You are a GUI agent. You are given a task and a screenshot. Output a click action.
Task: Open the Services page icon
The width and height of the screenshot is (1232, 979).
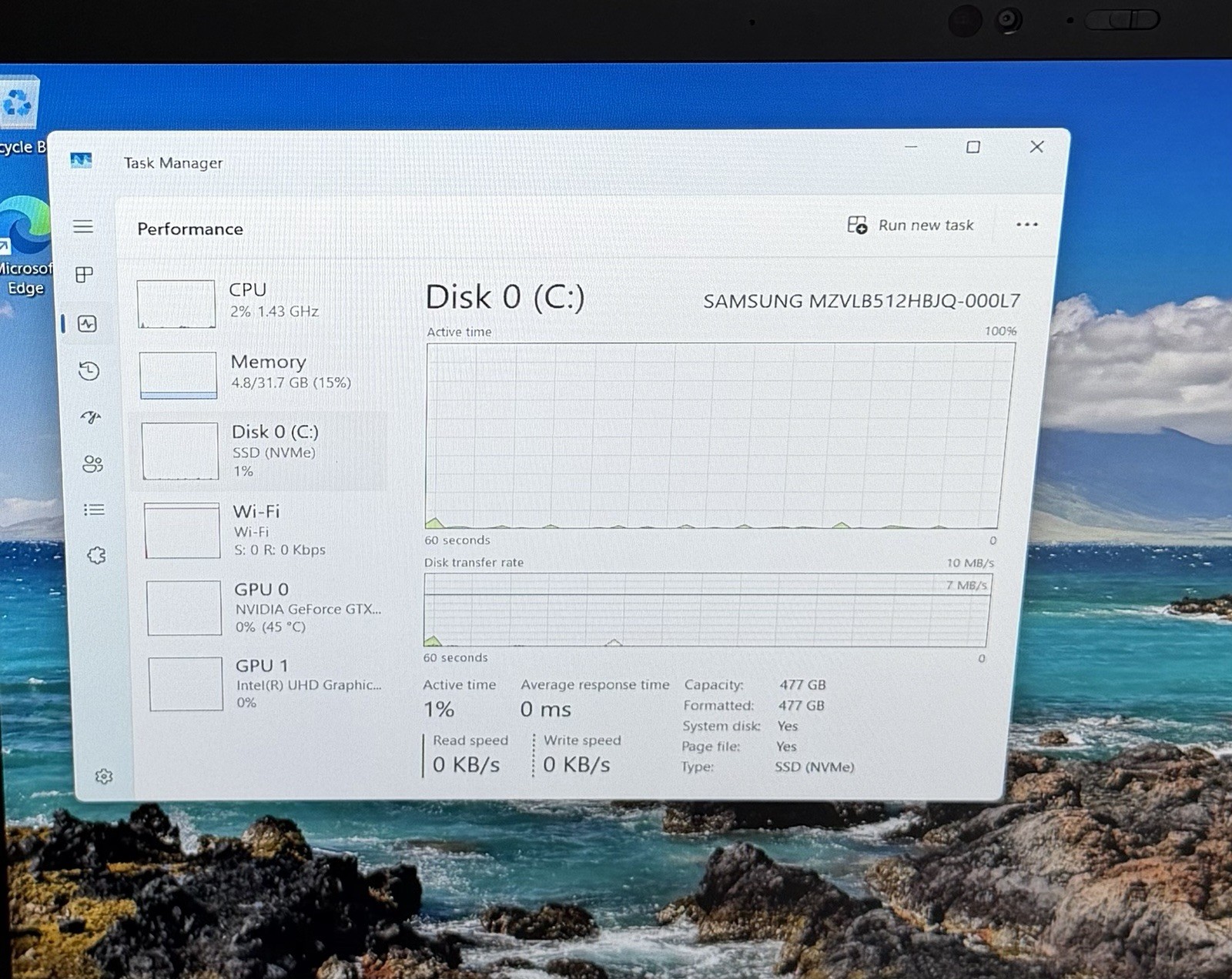point(96,555)
